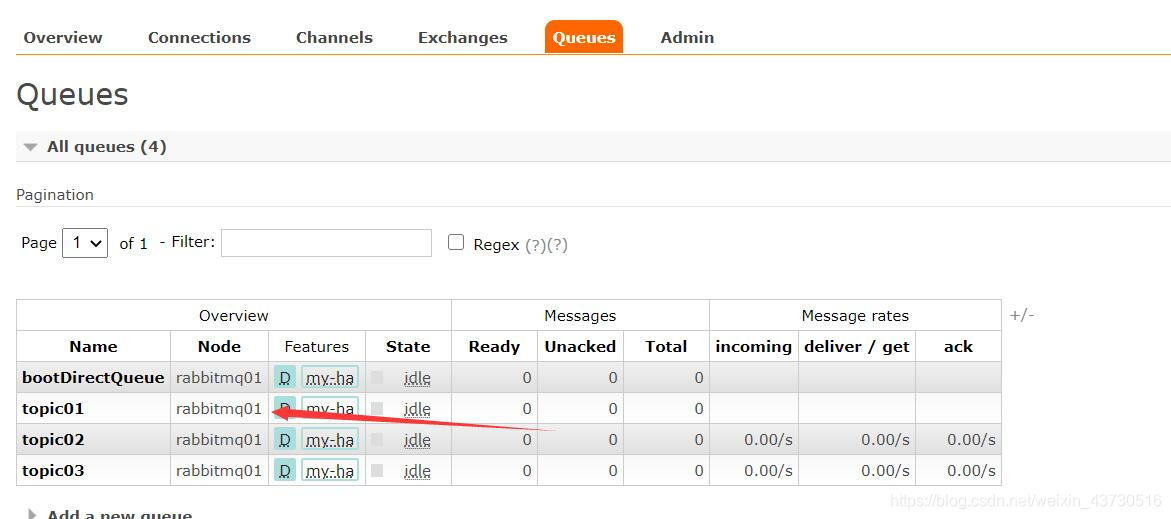Open the Page number dropdown
Viewport: 1171px width, 519px height.
(85, 243)
